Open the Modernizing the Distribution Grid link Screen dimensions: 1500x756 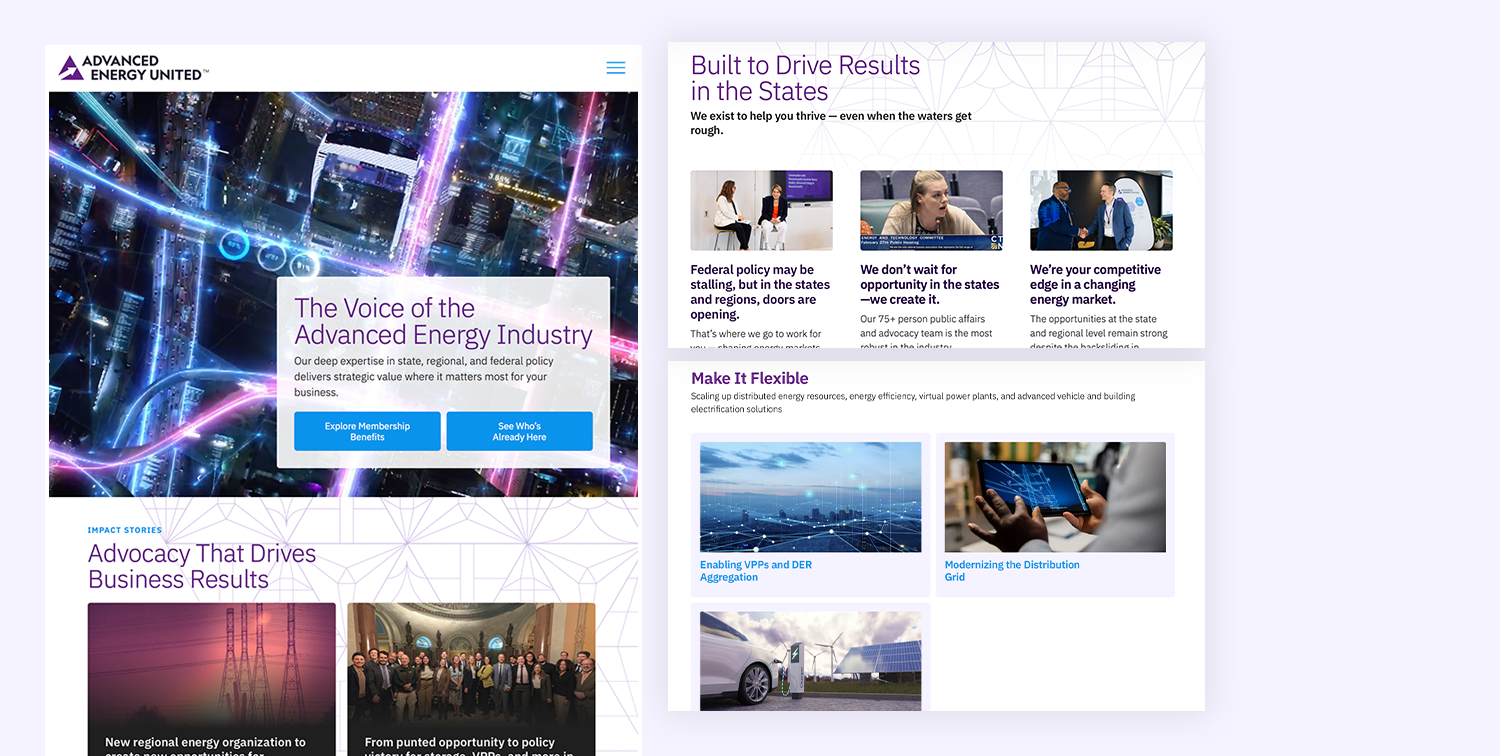click(1012, 570)
